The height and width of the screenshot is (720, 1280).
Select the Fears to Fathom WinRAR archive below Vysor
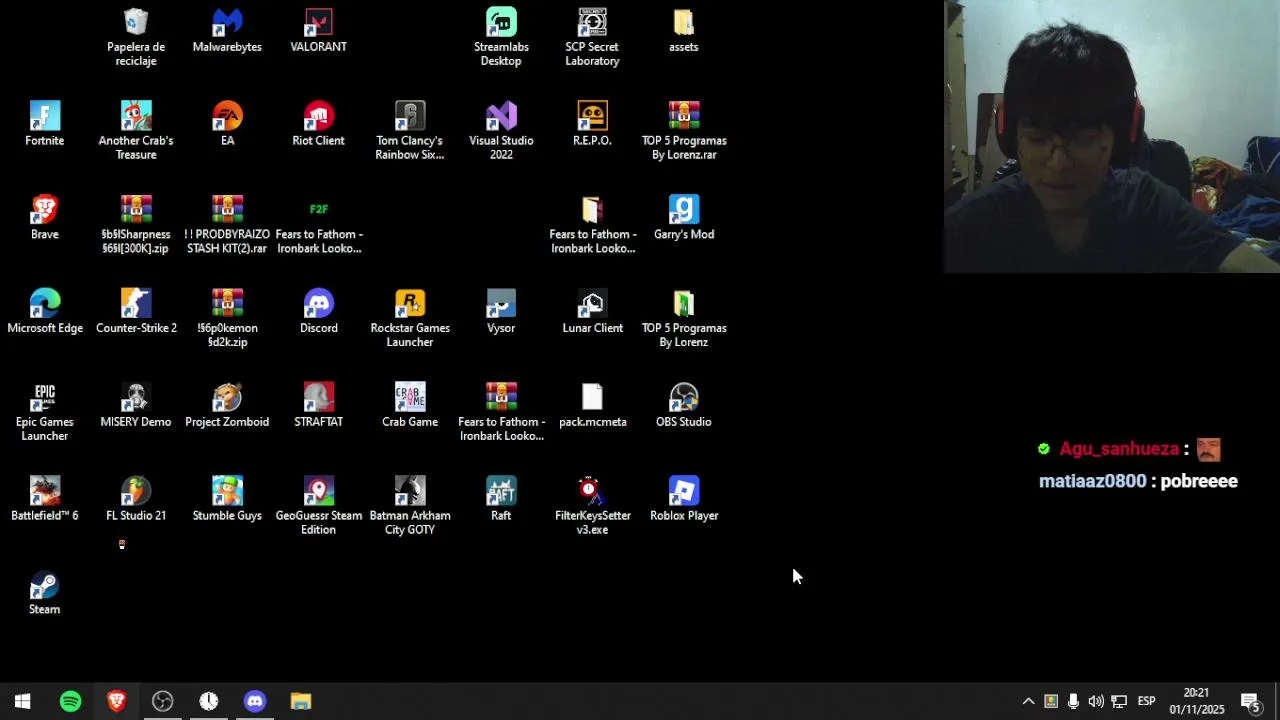(501, 413)
